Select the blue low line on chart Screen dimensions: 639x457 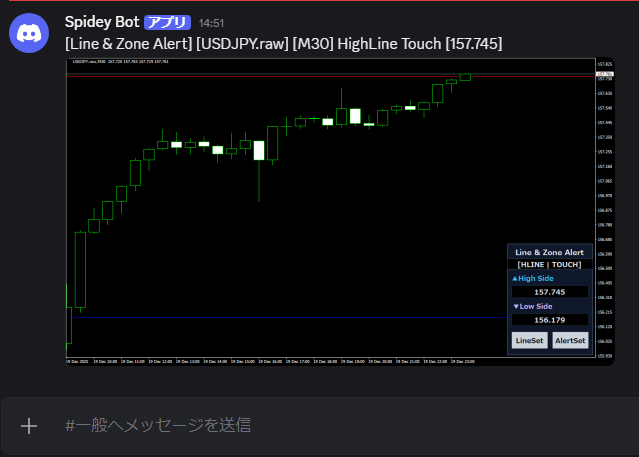(x=289, y=317)
